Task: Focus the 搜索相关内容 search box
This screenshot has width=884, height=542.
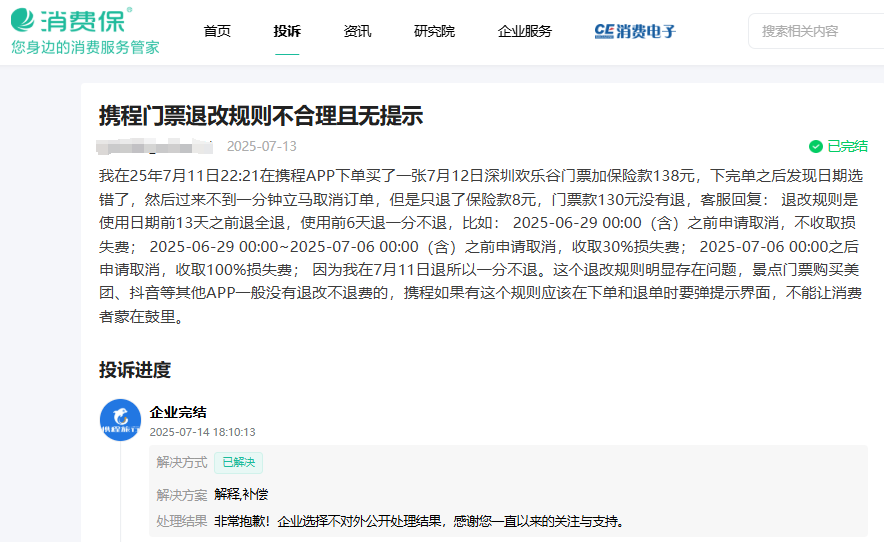Action: [x=816, y=31]
